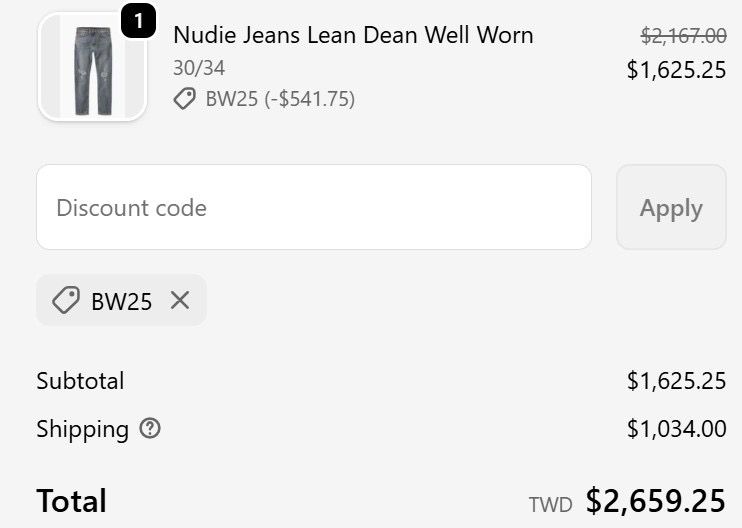Viewport: 742px width, 528px height.
Task: Focus the Discount code input field
Action: point(314,208)
